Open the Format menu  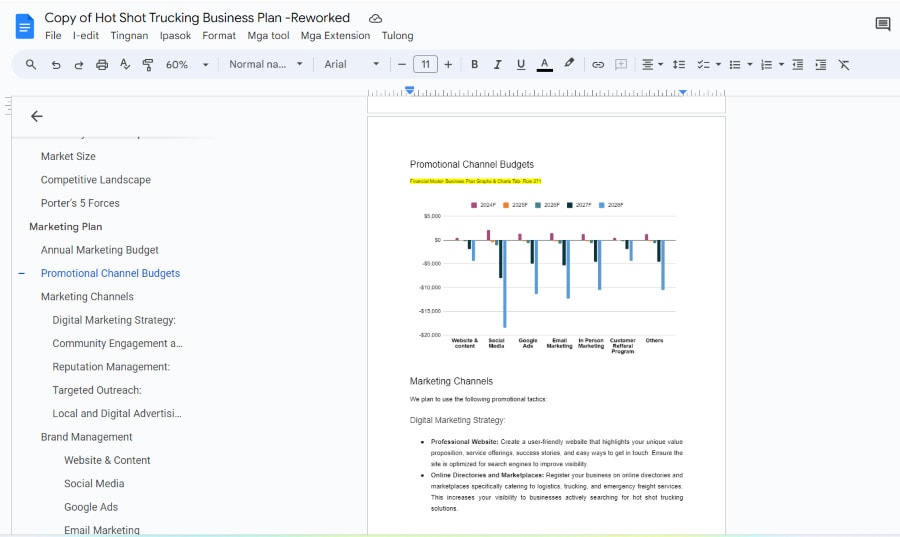219,36
